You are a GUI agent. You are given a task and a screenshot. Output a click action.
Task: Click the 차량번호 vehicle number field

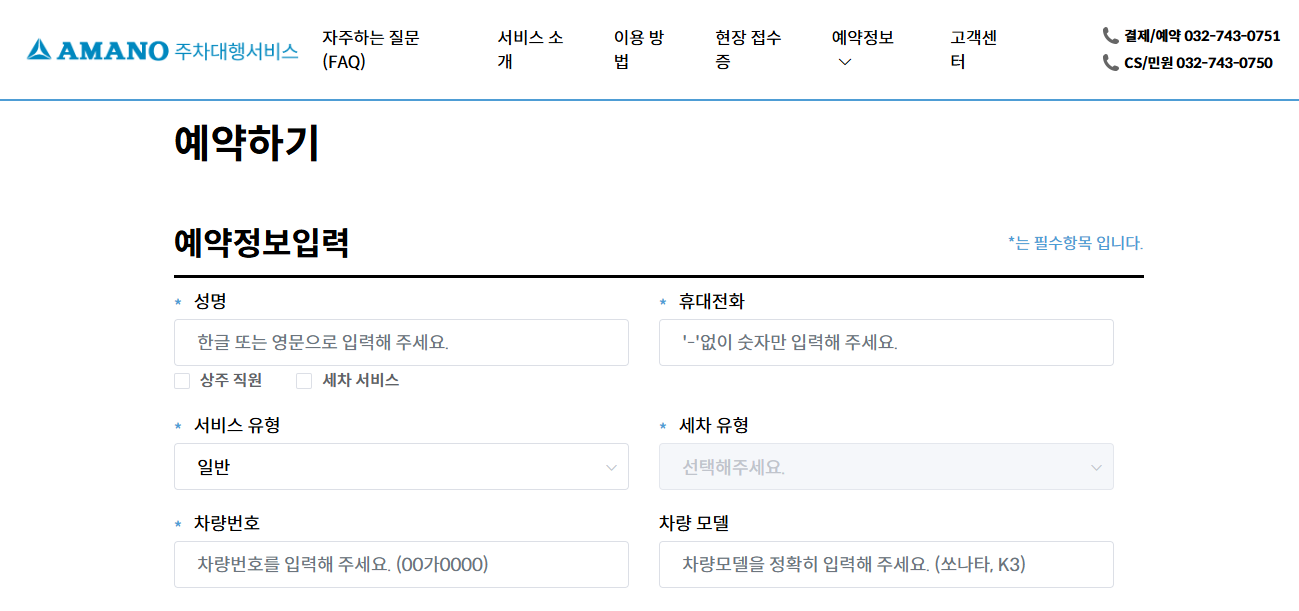pyautogui.click(x=400, y=564)
